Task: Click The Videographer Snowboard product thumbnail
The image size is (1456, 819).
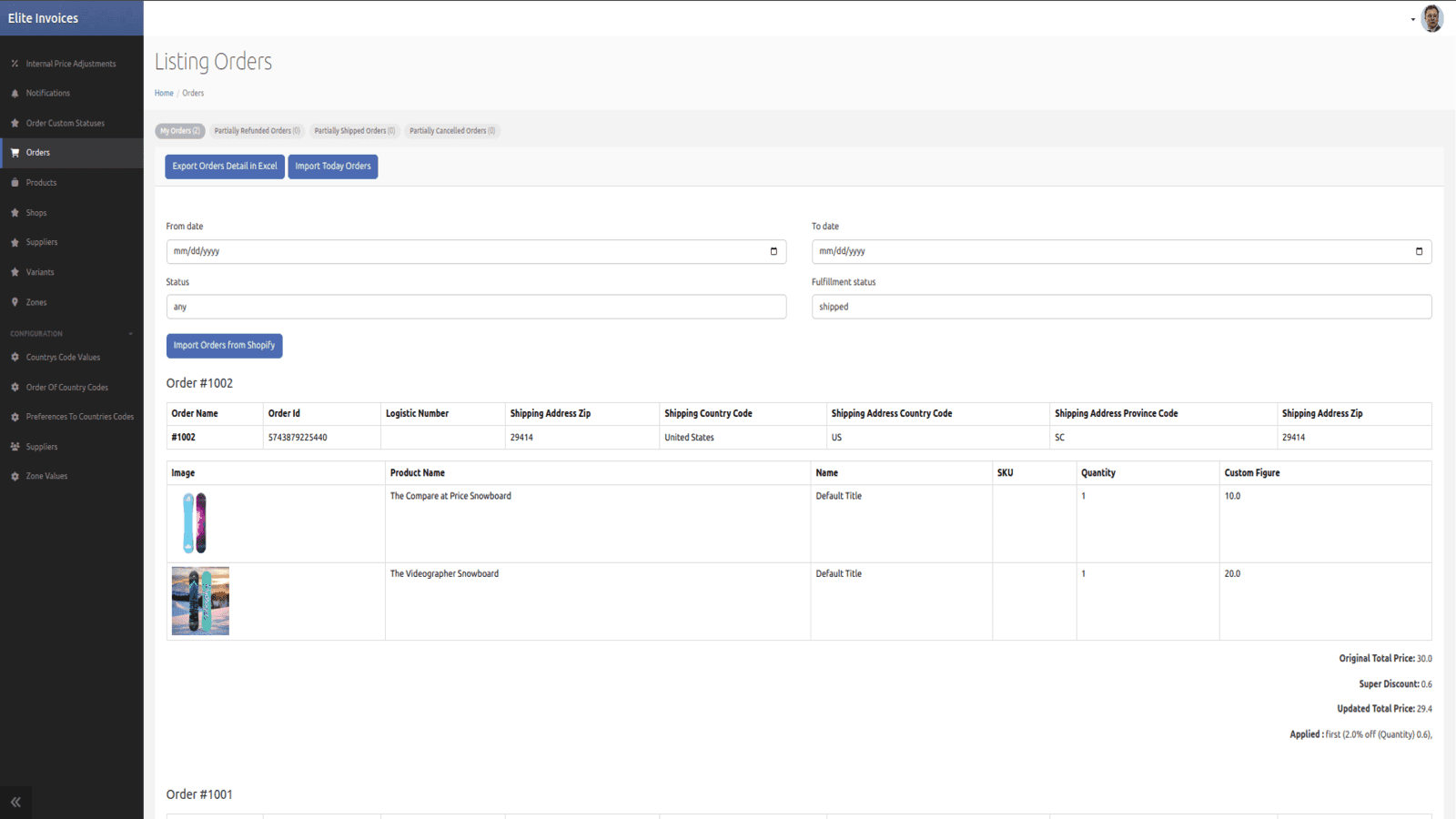Action: point(199,601)
